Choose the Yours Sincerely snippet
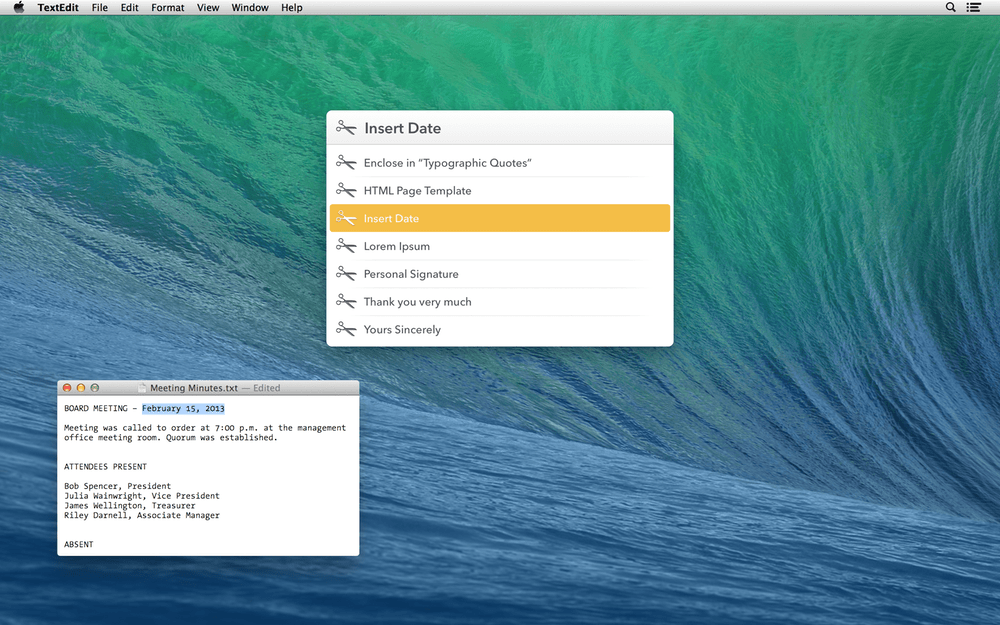This screenshot has height=625, width=1000. click(500, 330)
